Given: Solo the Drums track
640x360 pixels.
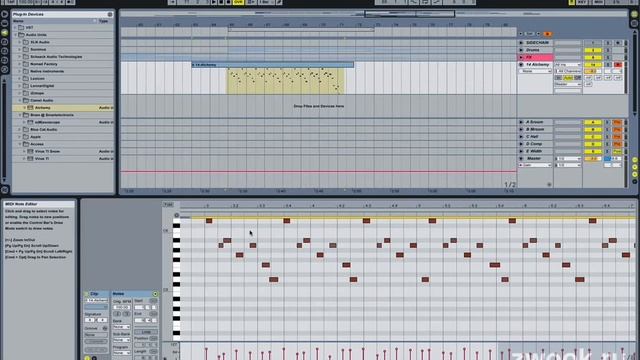Looking at the screenshot, I should pyautogui.click(x=607, y=50).
